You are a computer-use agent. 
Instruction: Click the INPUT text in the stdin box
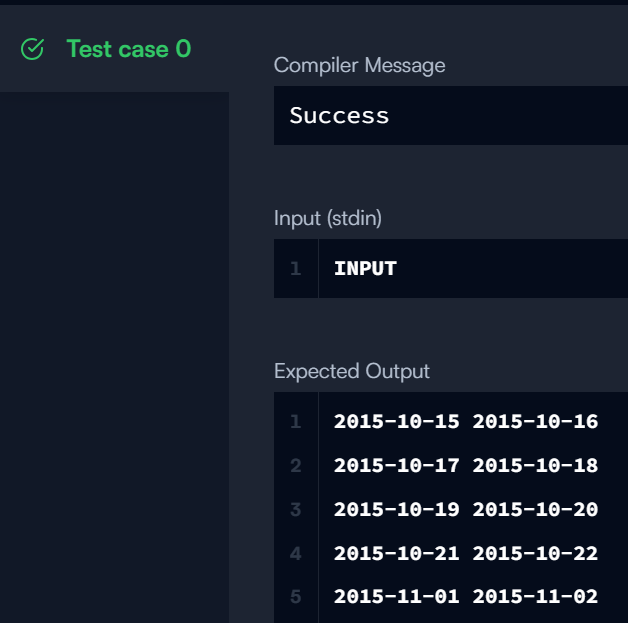click(x=365, y=268)
